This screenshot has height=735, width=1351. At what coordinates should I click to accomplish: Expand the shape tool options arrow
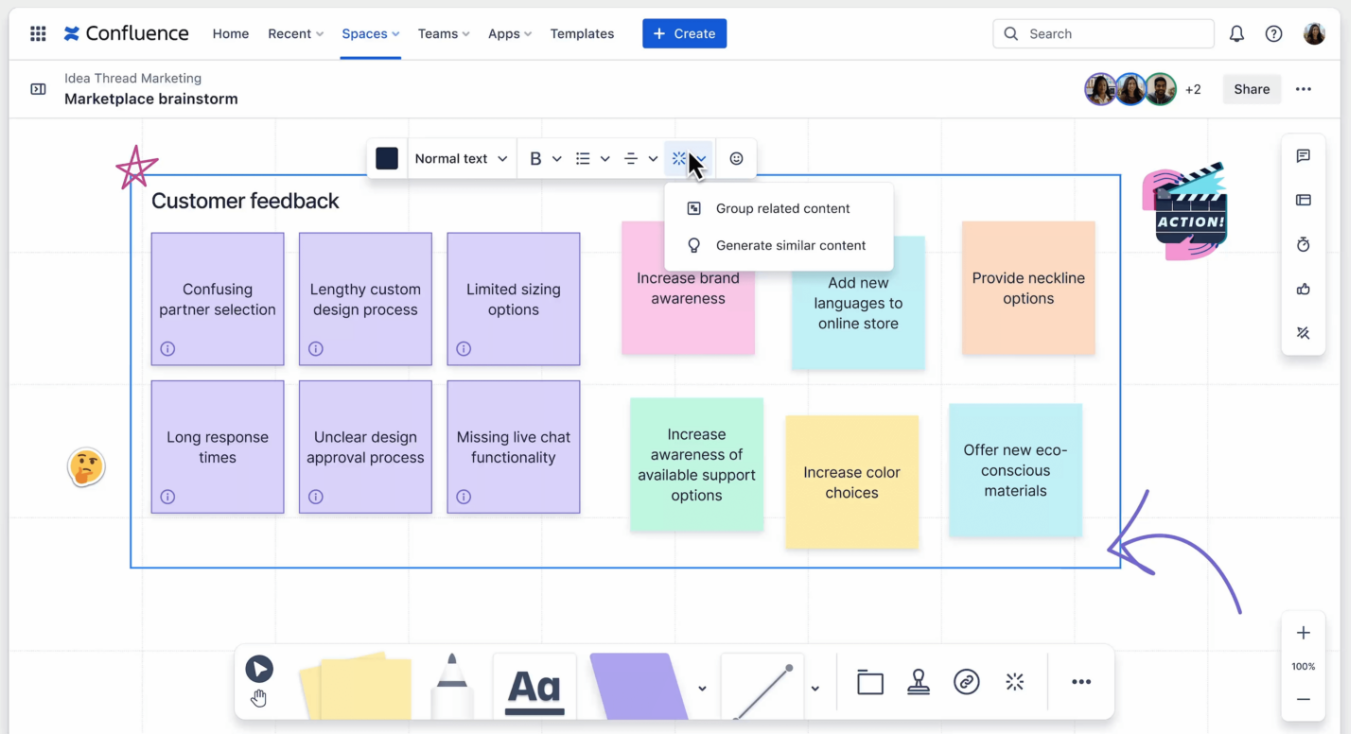(702, 688)
